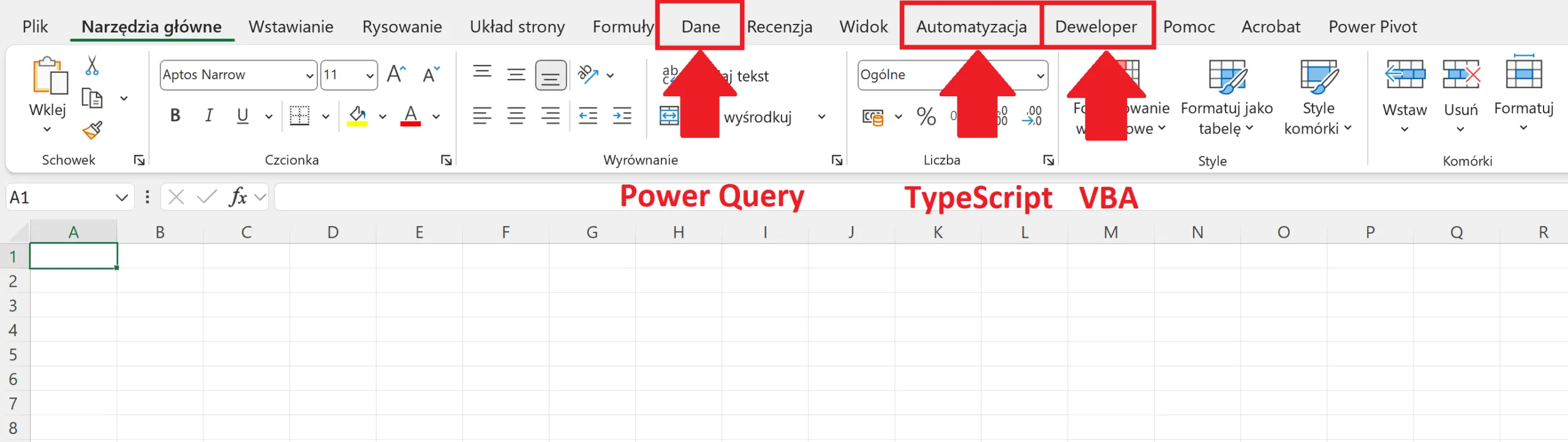Toggle bottom vertical alignment button

[550, 75]
